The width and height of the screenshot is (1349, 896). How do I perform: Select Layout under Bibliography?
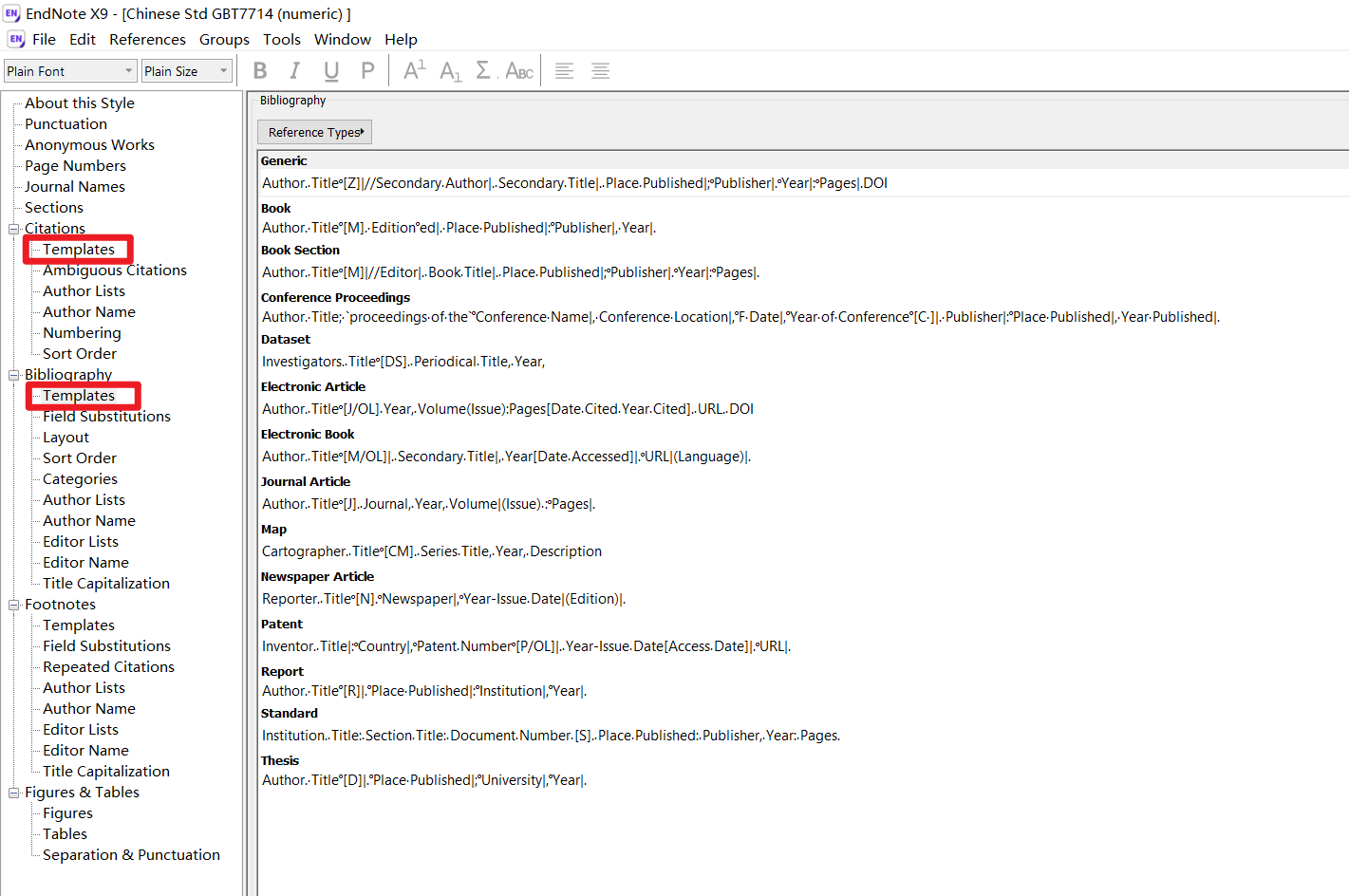(x=66, y=437)
